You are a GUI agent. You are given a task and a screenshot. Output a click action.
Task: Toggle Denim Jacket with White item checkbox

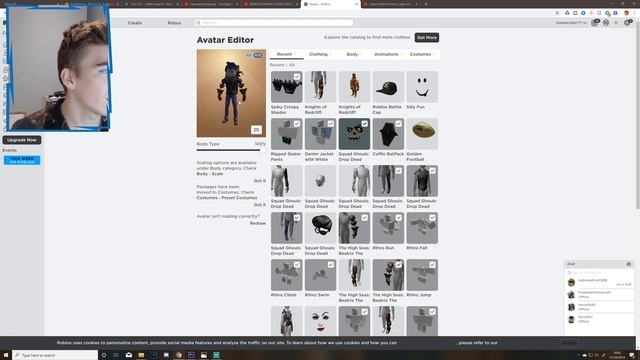331,124
